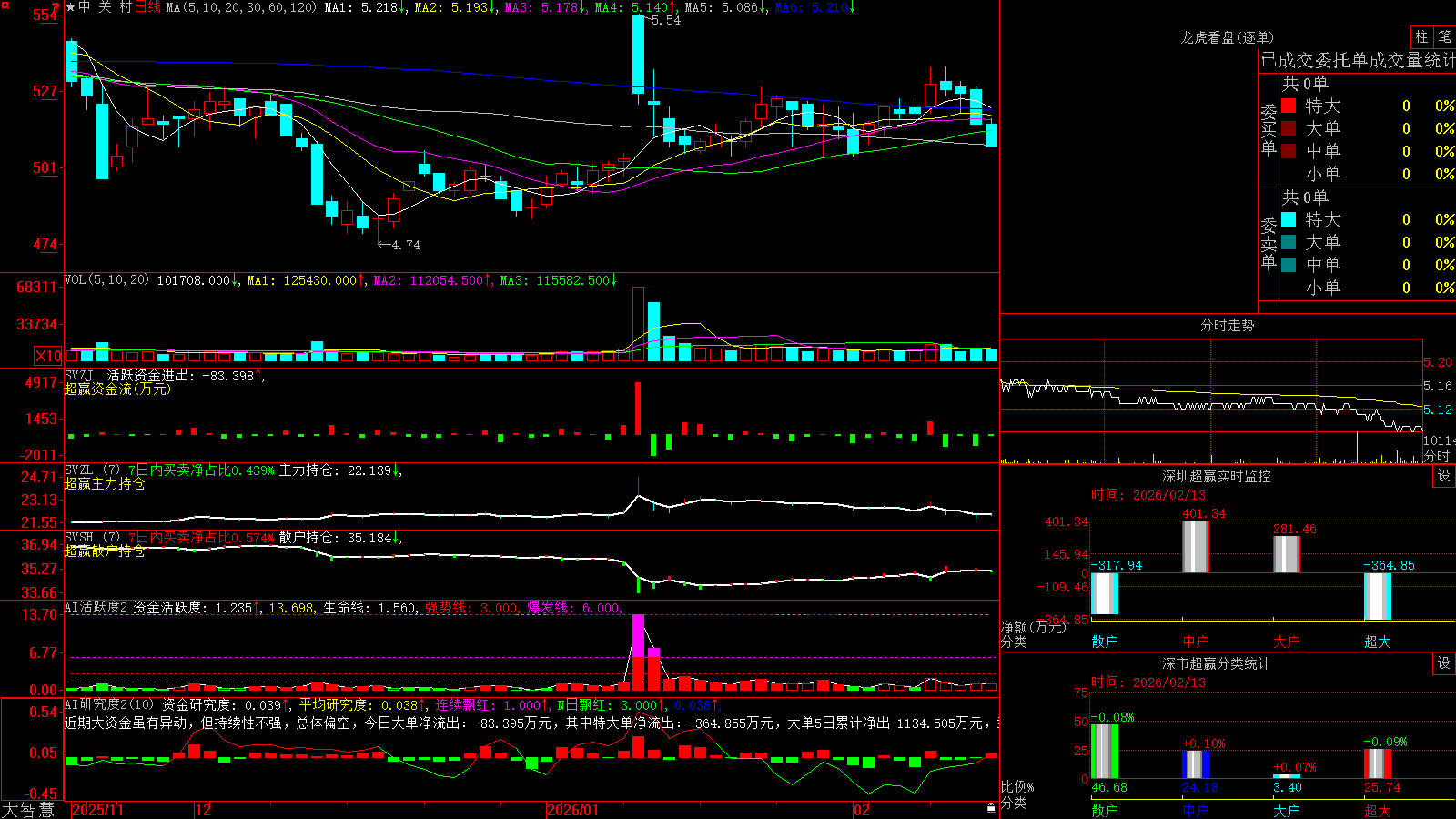This screenshot has height=819, width=1456.
Task: Click the star icon before 中关村
Action: pyautogui.click(x=71, y=7)
